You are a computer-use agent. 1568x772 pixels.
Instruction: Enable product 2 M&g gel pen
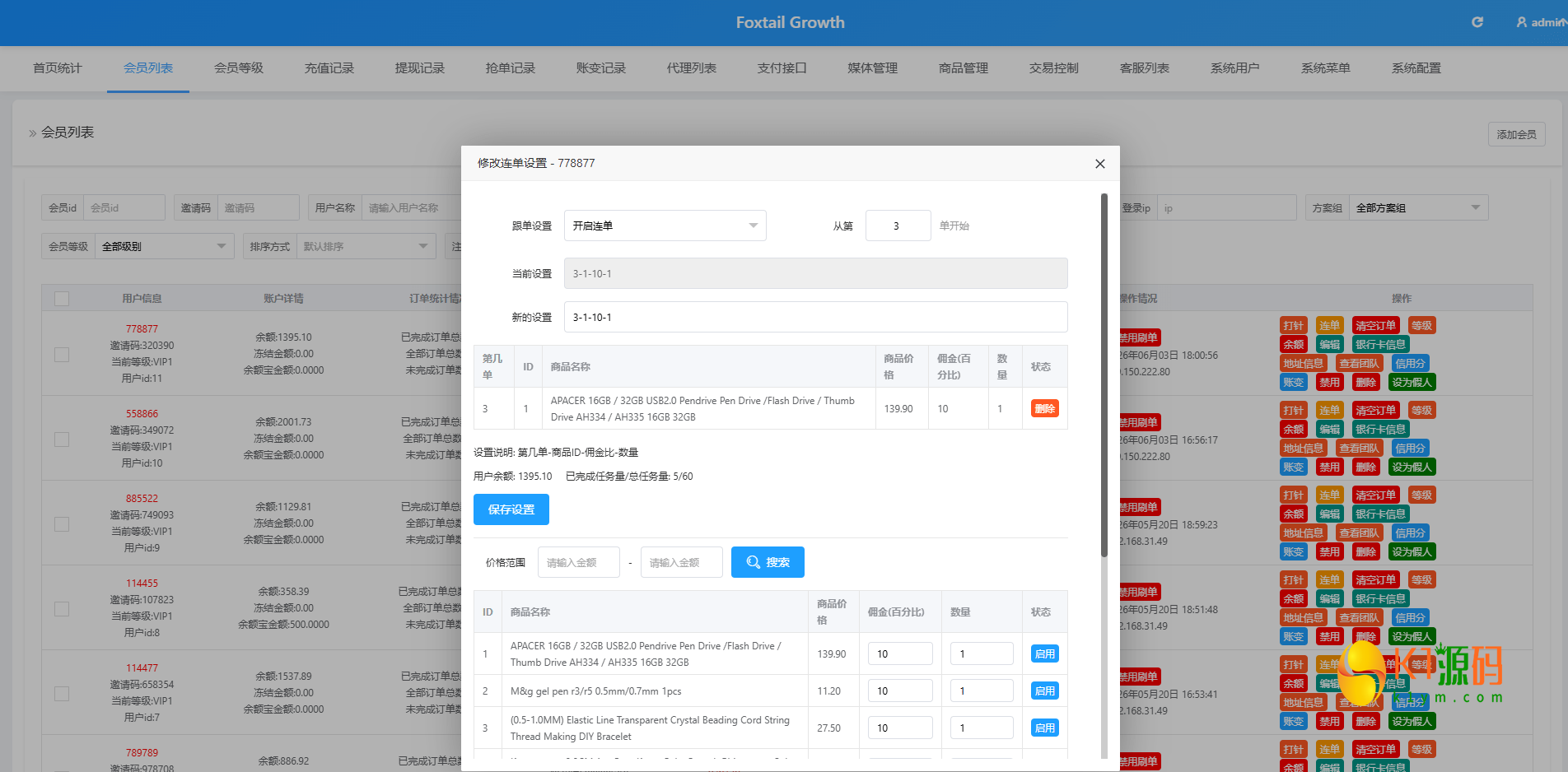coord(1044,691)
